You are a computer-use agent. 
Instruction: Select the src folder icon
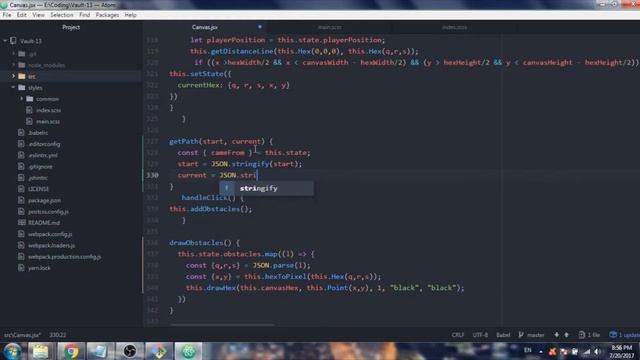[22, 76]
